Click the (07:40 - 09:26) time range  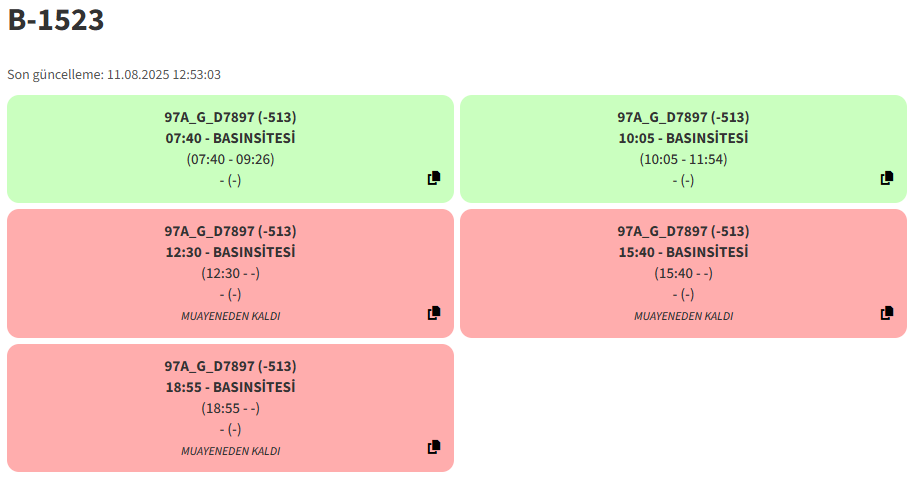pos(230,159)
